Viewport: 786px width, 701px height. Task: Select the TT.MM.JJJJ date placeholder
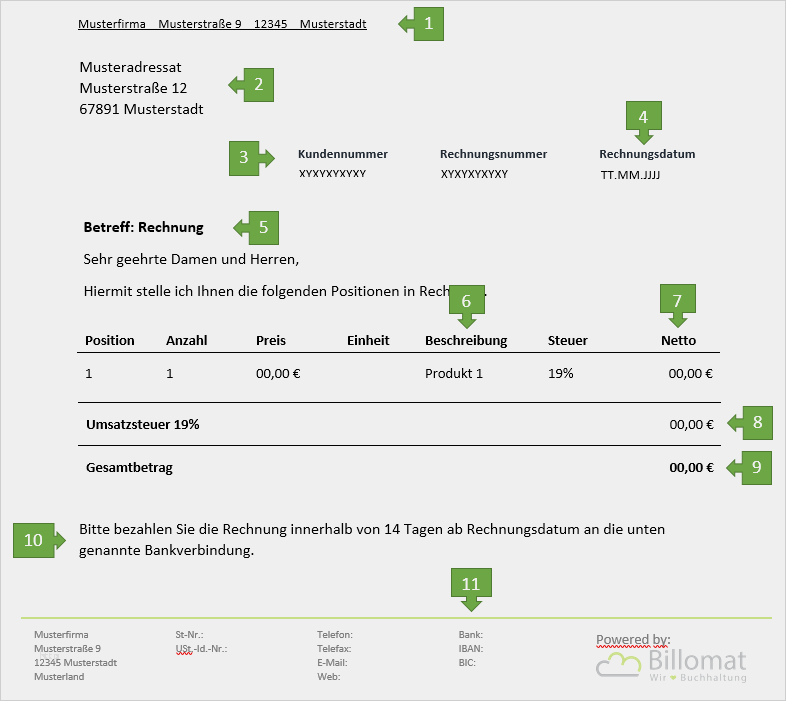630,175
